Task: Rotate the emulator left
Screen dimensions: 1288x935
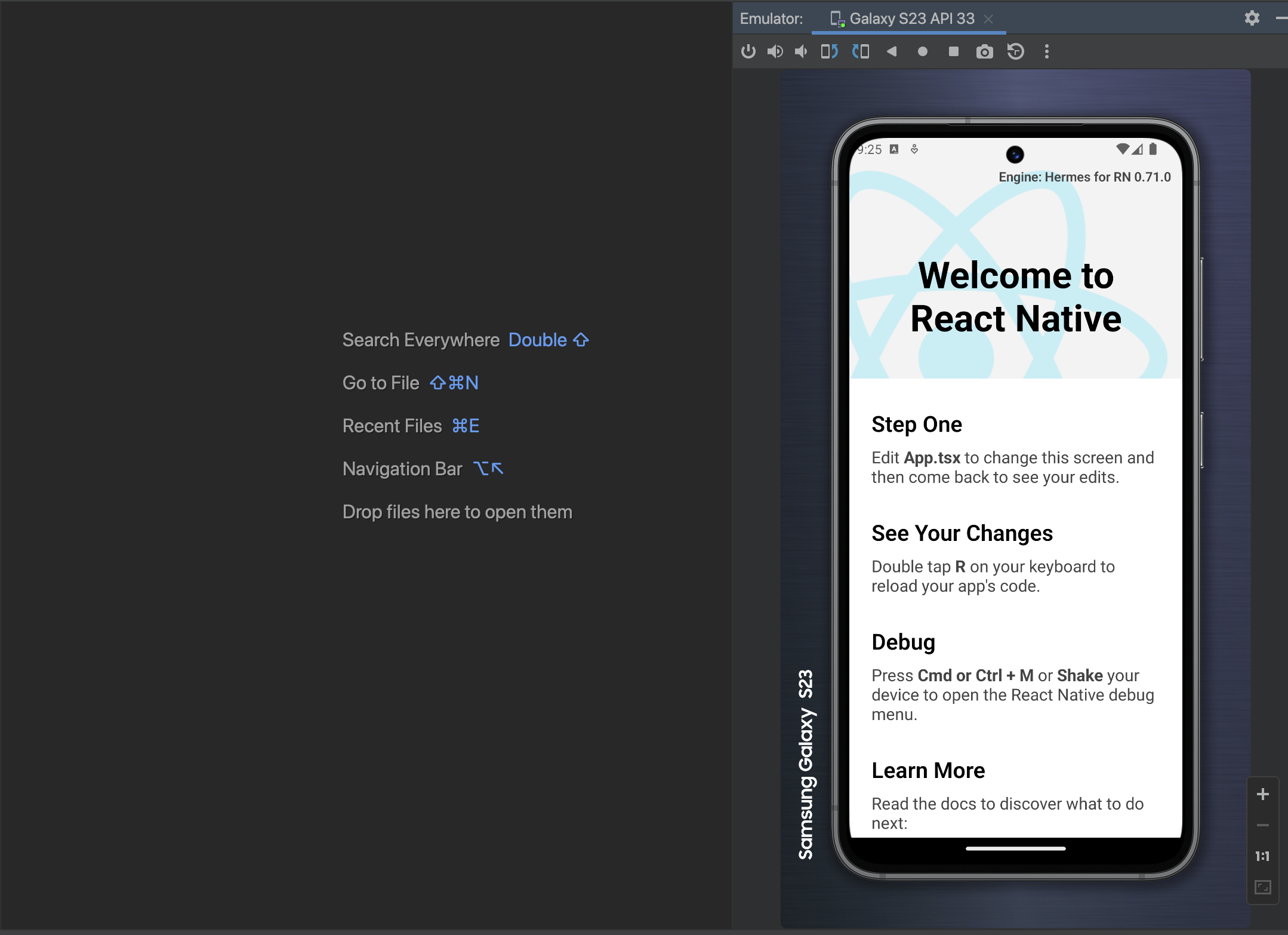Action: [829, 52]
